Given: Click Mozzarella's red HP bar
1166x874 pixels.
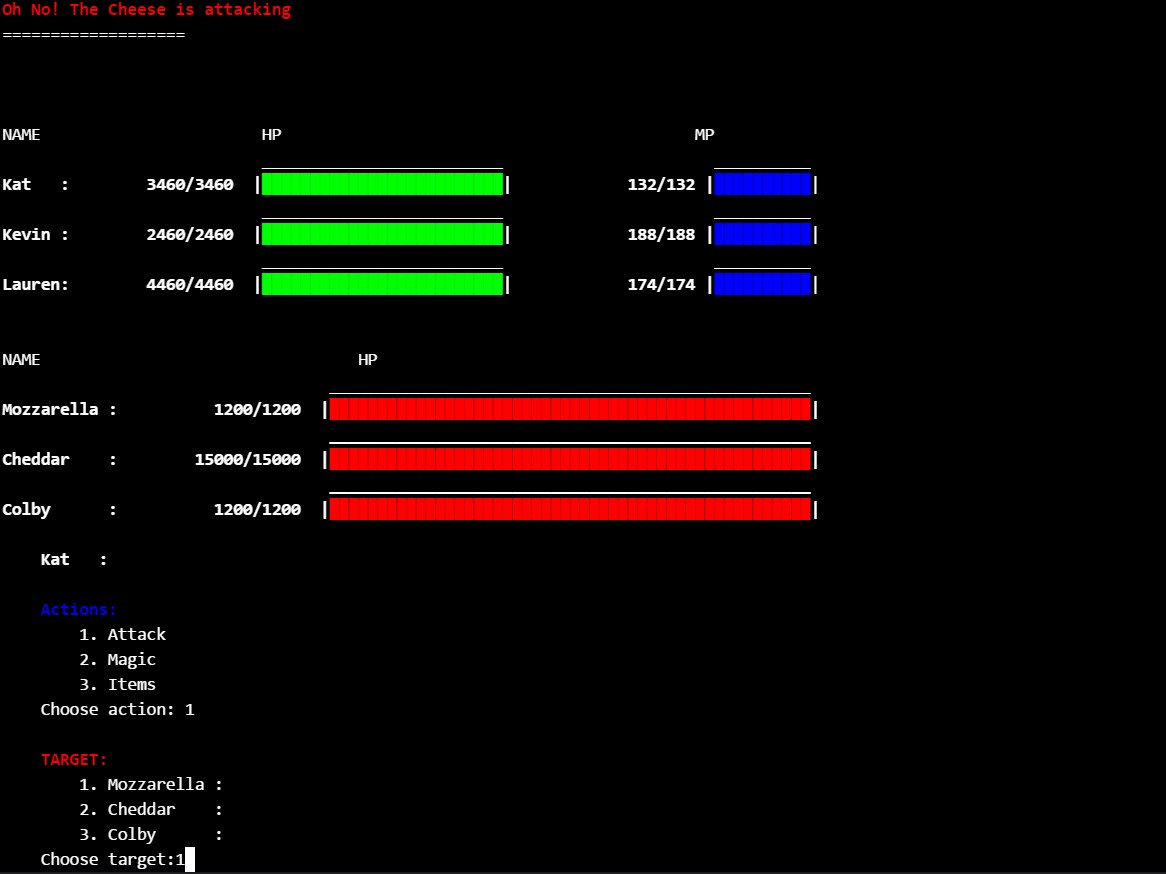Looking at the screenshot, I should coord(570,408).
